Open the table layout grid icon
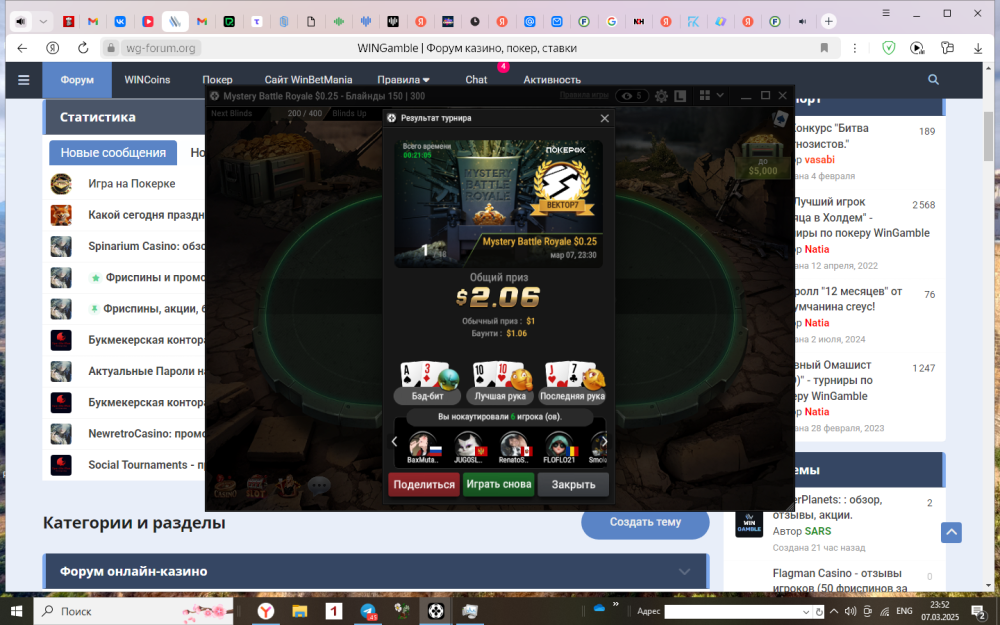This screenshot has width=1000, height=625. (x=705, y=96)
